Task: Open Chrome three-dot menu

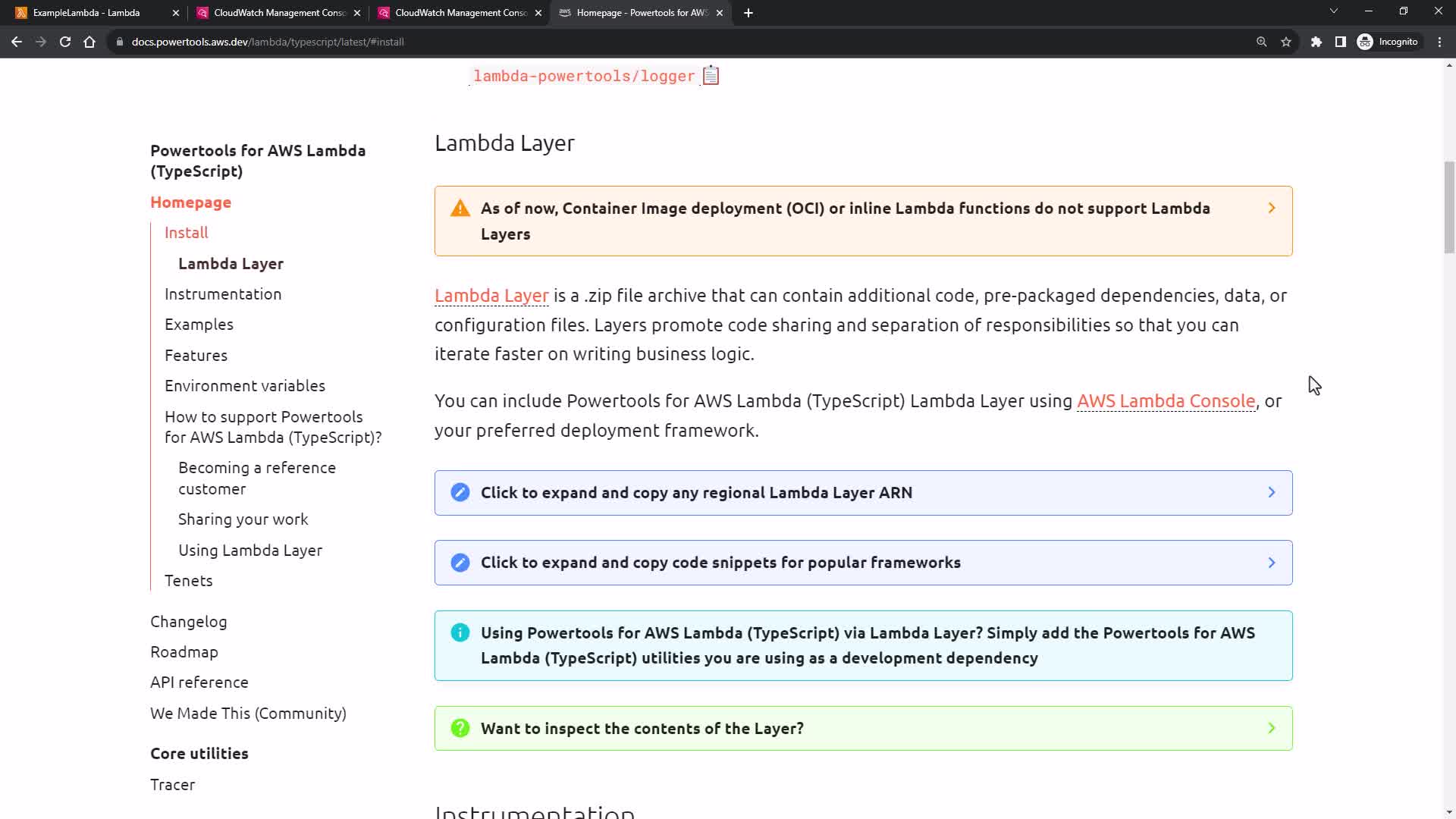Action: (1440, 42)
